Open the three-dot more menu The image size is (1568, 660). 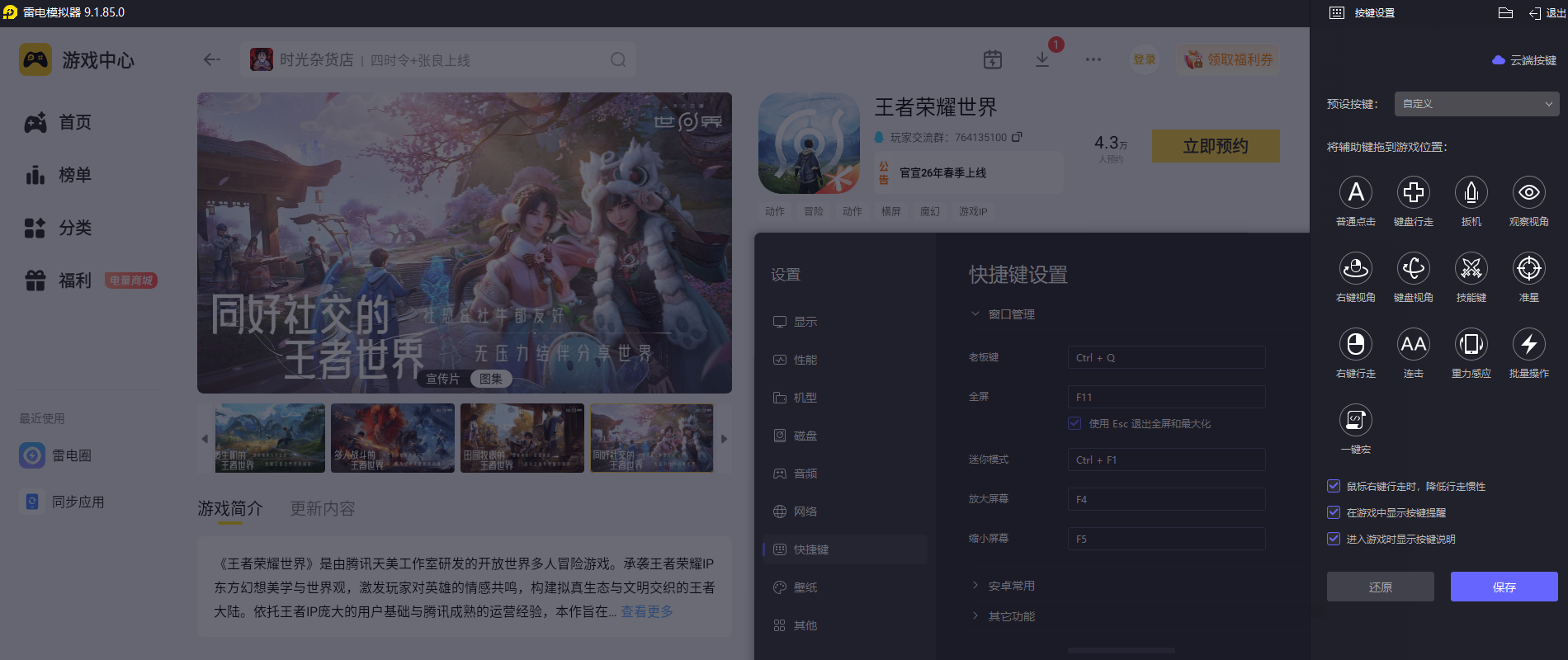(x=1093, y=59)
